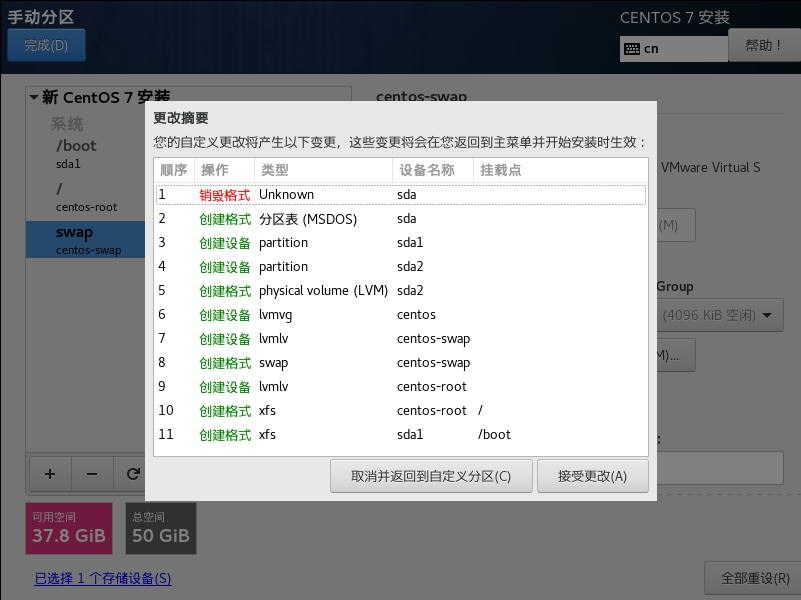
Task: Click the remove mount point minus icon
Action: [92, 474]
